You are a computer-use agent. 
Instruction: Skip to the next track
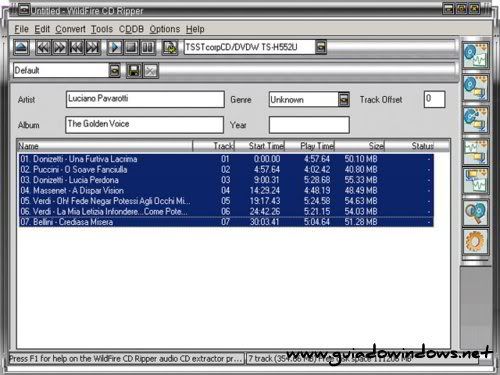93,47
